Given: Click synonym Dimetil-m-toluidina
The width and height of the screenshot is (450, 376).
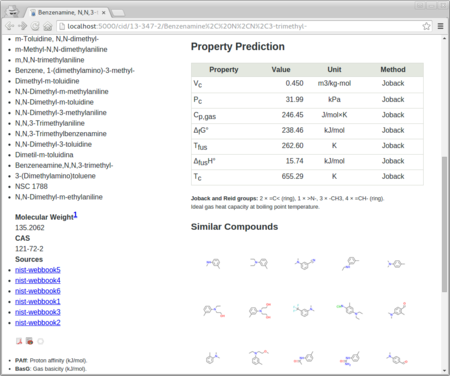Looking at the screenshot, I should coord(44,155).
